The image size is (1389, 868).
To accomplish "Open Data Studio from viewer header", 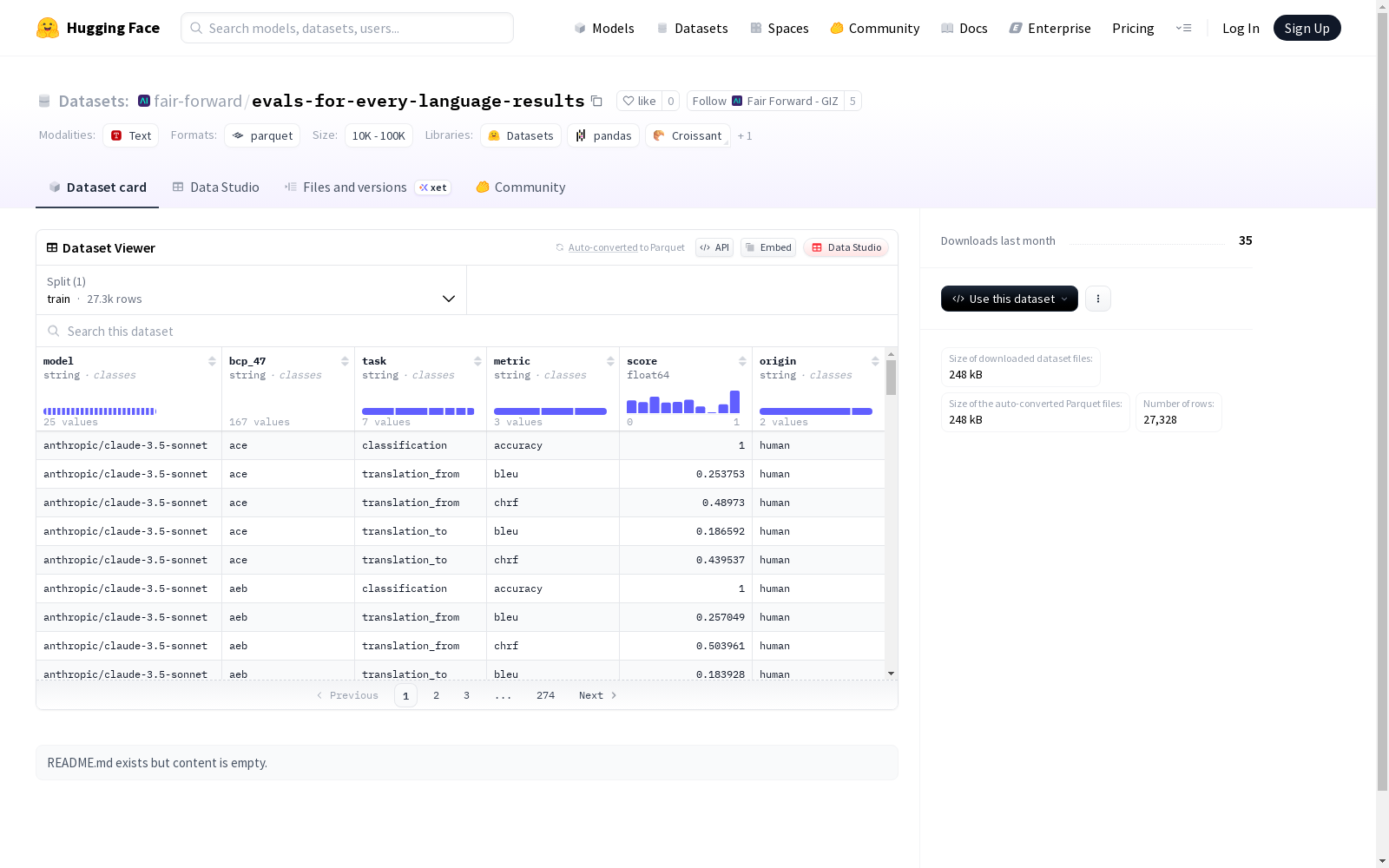I will pos(846,247).
